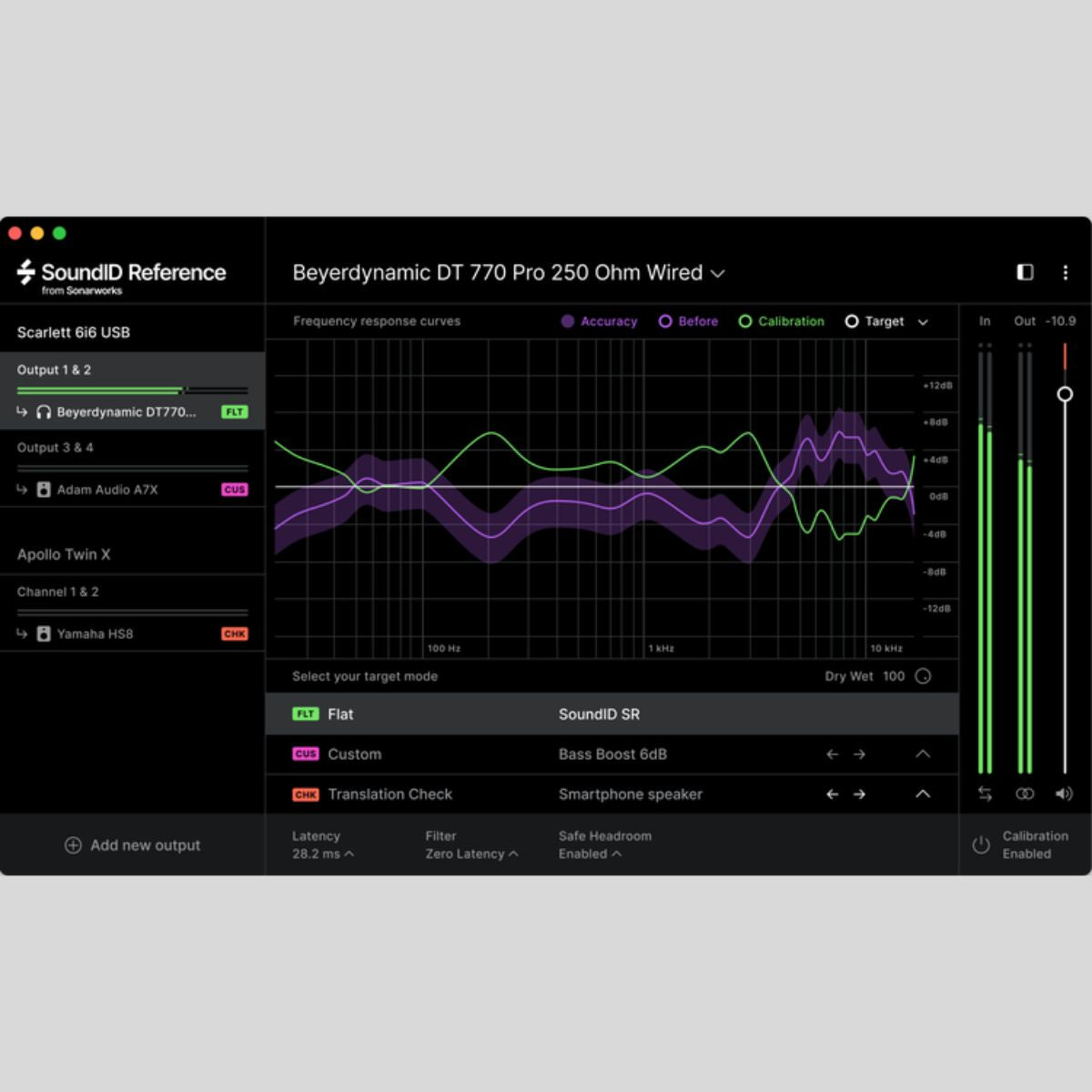Select previous Custom preset with left arrow
The width and height of the screenshot is (1092, 1092).
pyautogui.click(x=832, y=754)
